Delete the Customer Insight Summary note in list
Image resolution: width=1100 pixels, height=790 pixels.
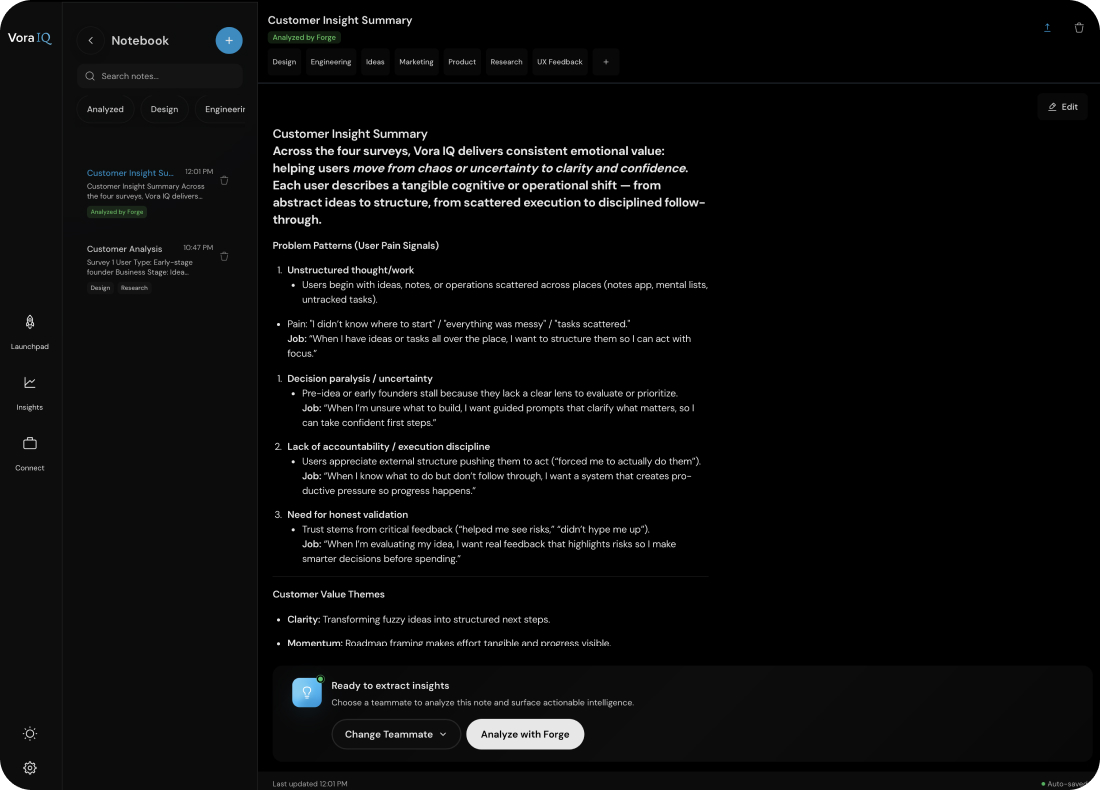224,181
